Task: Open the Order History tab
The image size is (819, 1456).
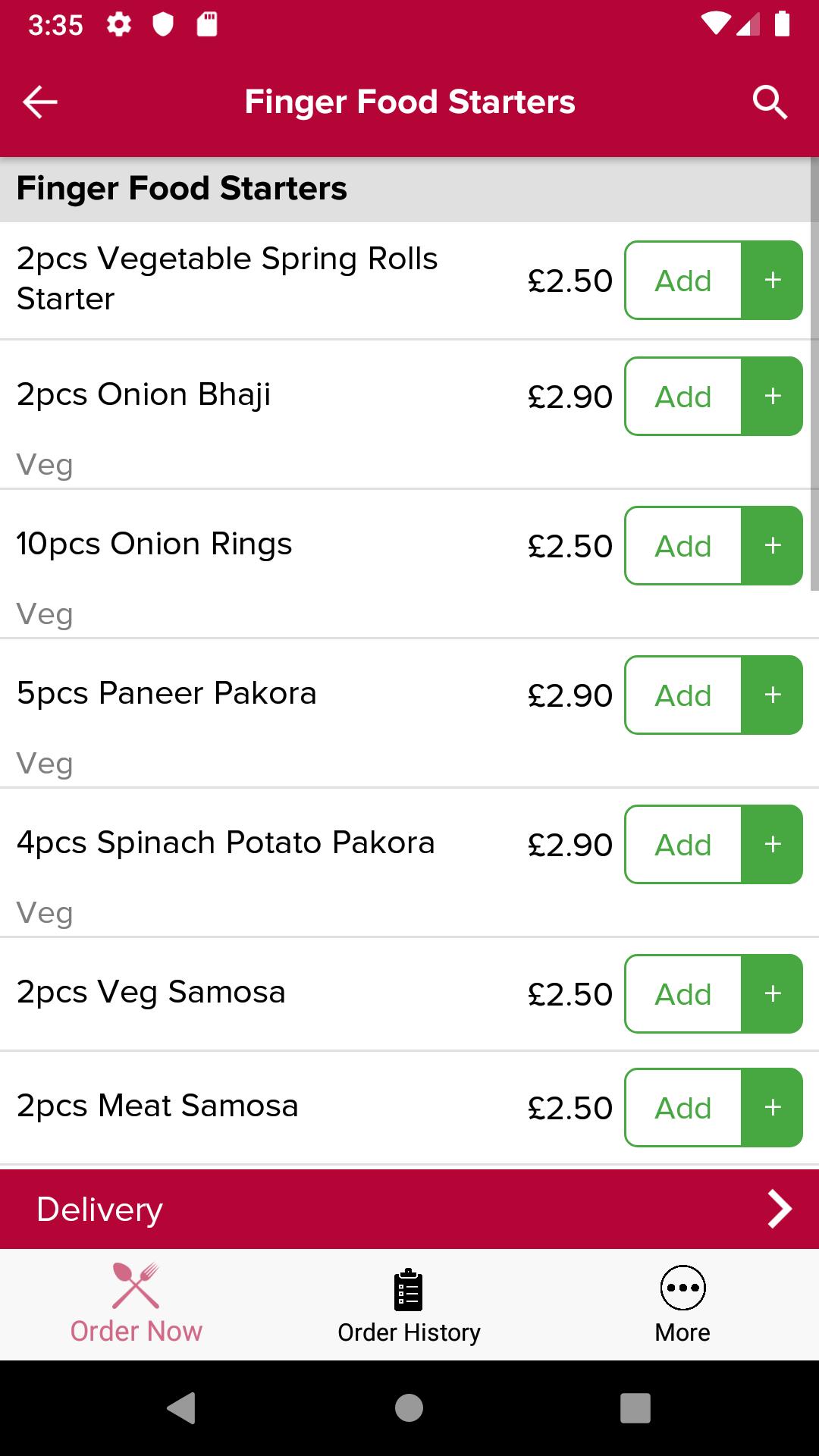Action: [409, 1304]
